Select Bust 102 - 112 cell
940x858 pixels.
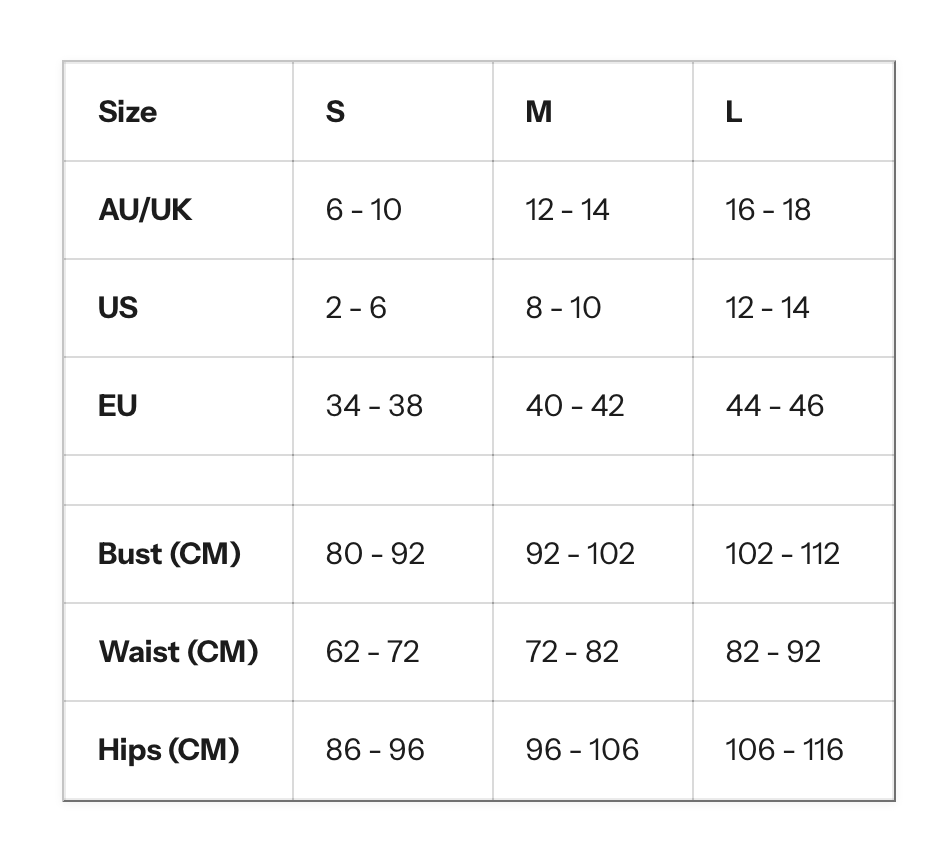pyautogui.click(x=794, y=554)
